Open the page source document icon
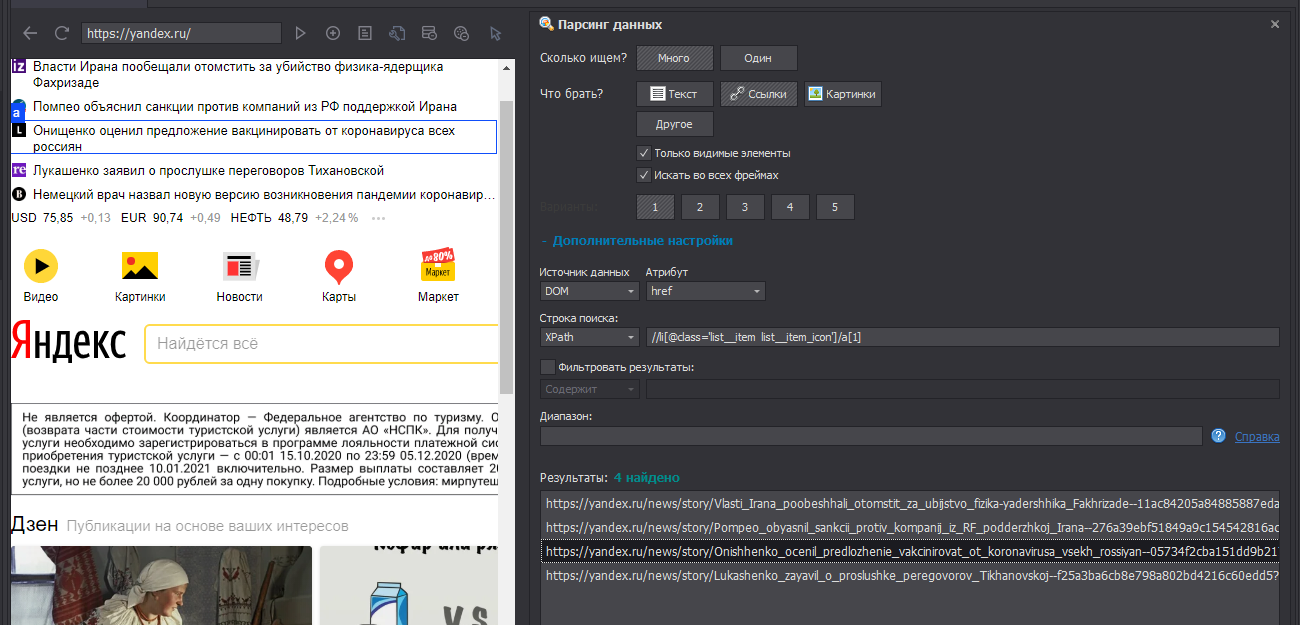Image resolution: width=1300 pixels, height=625 pixels. coord(365,33)
